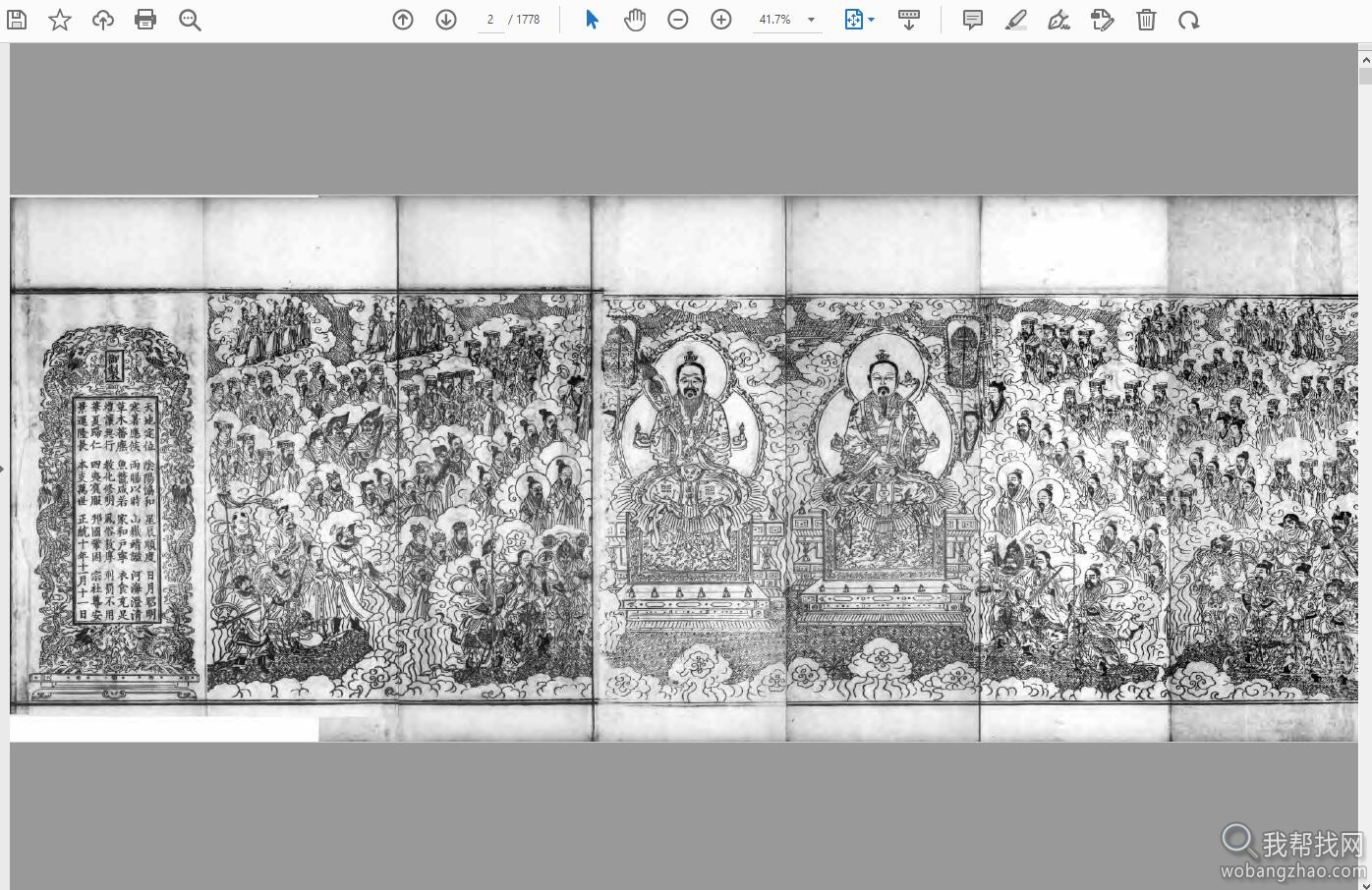Select the highlight text tool
The width and height of the screenshot is (1372, 890).
(x=1016, y=20)
